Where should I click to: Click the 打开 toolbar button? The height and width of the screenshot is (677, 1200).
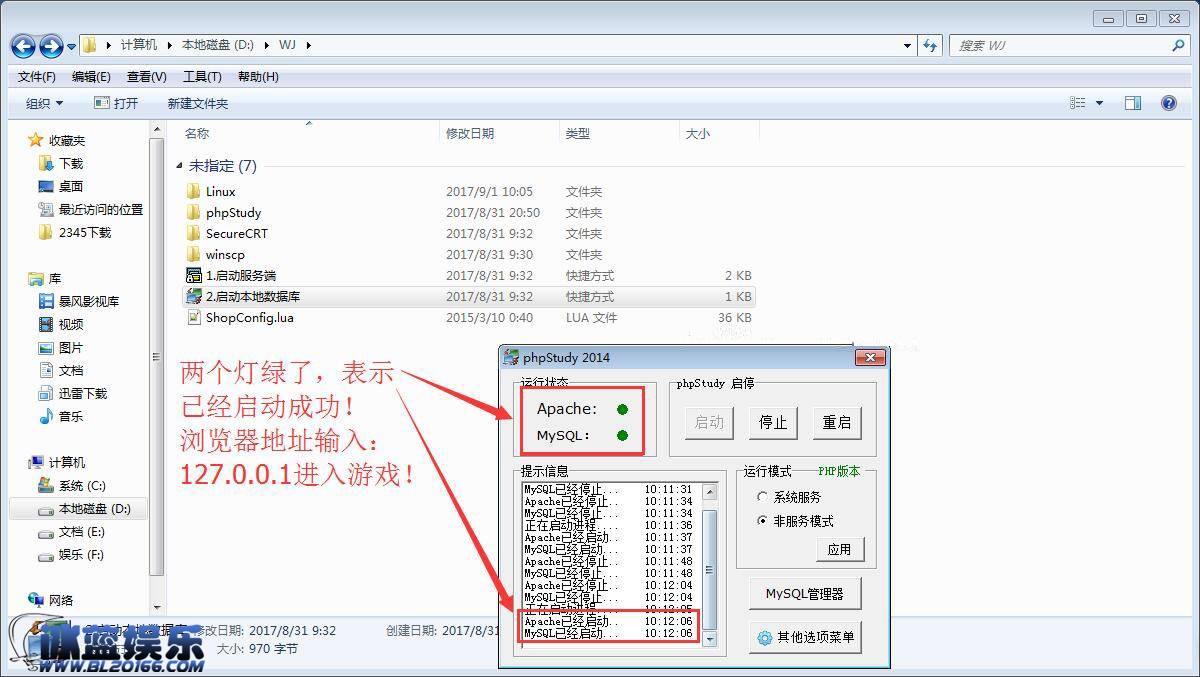click(116, 103)
